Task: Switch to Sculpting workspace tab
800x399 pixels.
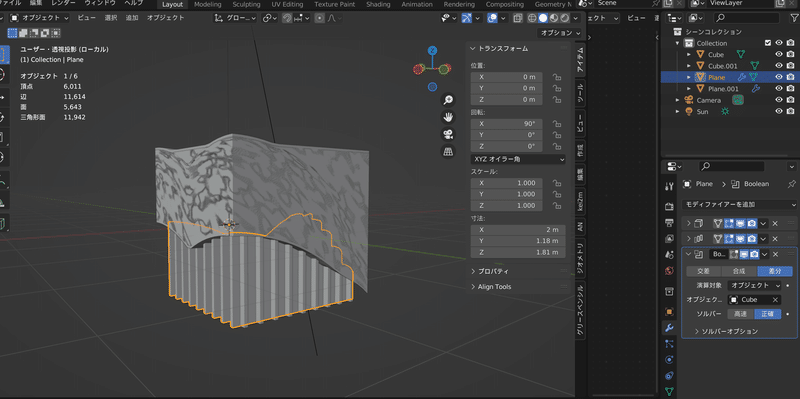Action: click(x=246, y=5)
